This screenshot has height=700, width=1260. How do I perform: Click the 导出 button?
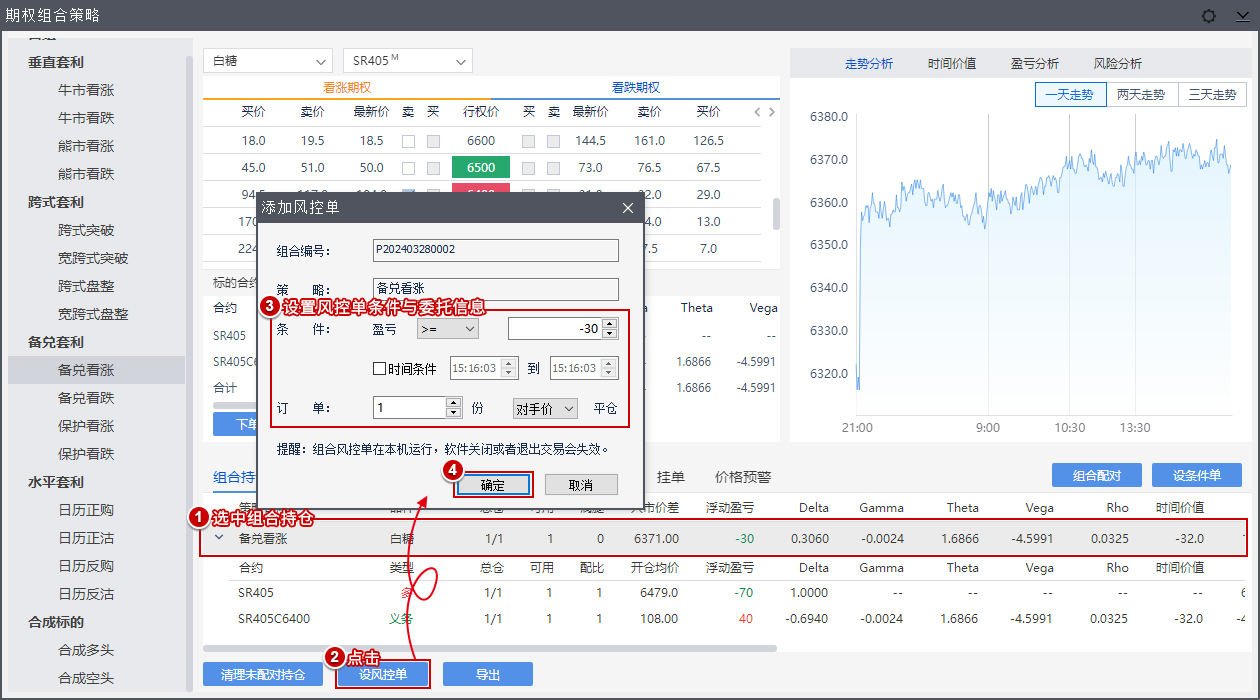pos(488,674)
